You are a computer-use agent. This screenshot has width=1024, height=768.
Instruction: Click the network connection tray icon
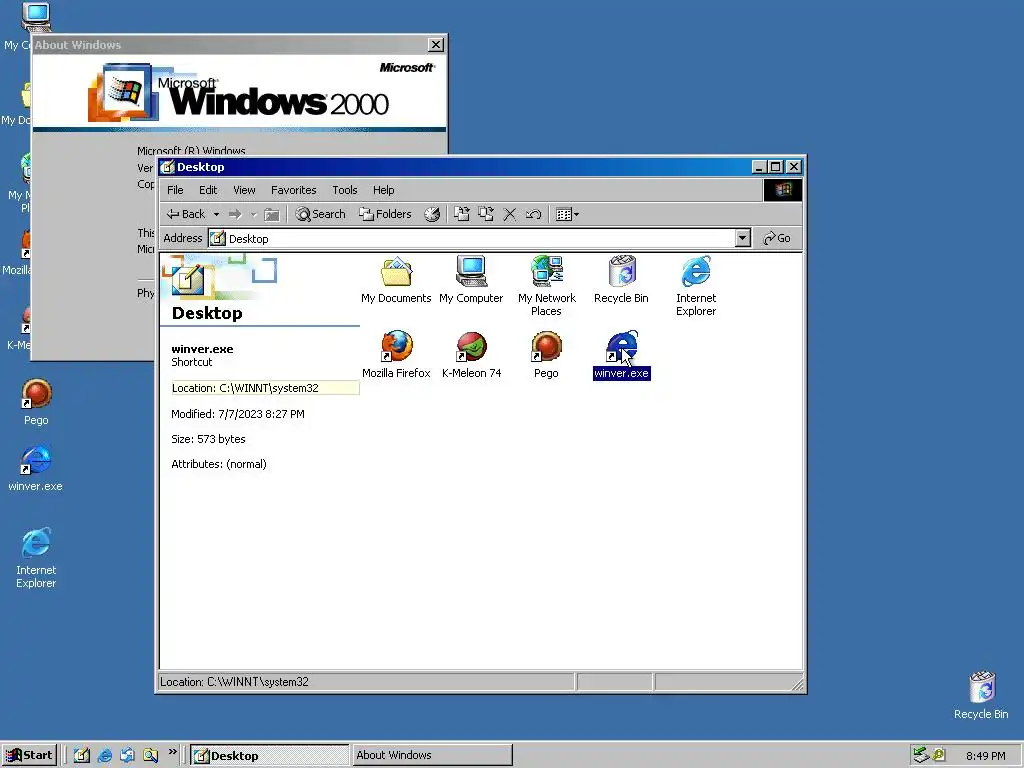pyautogui.click(x=920, y=755)
